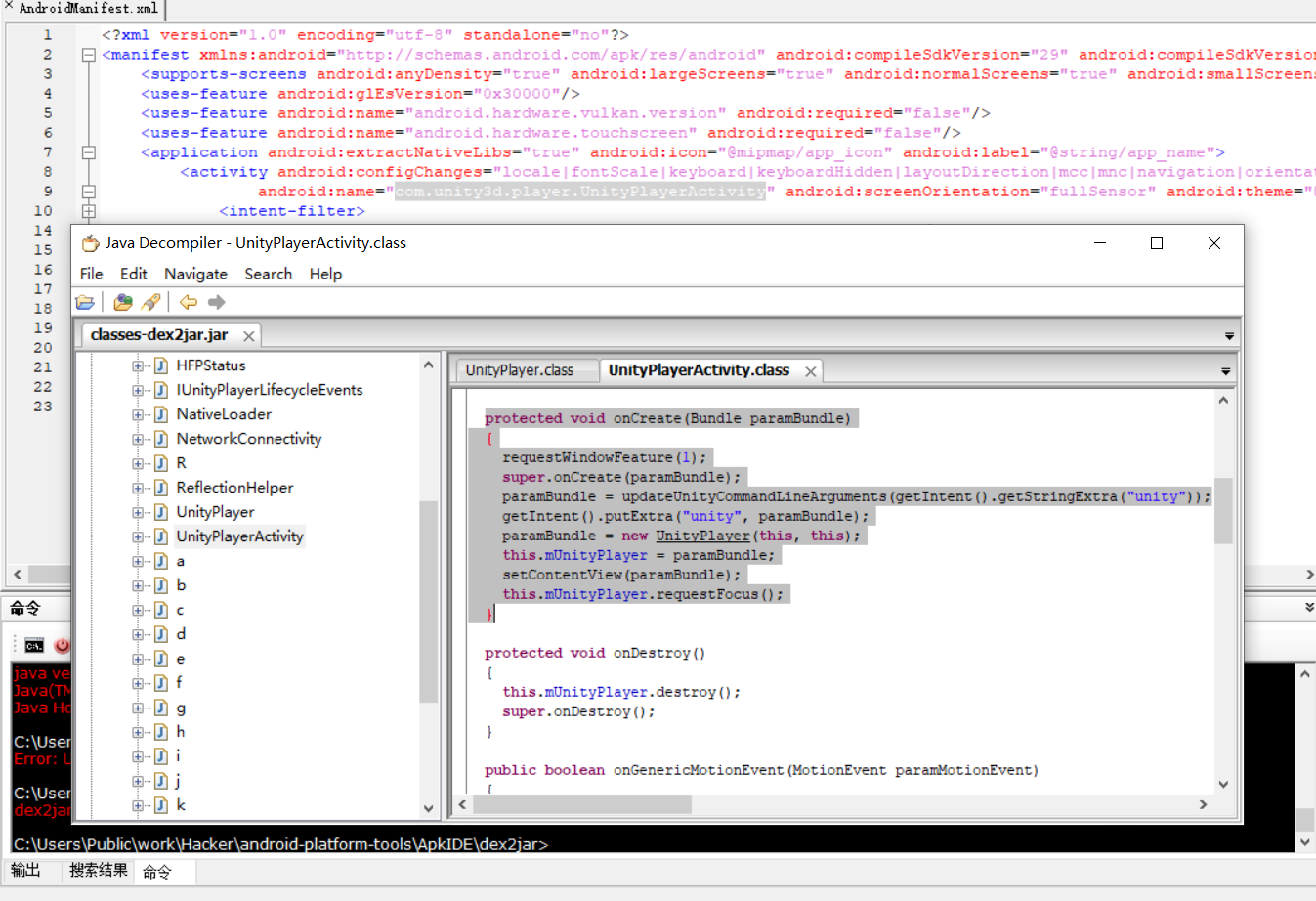Click the Search pencil toolbar icon
Viewport: 1316px width, 901px height.
pyautogui.click(x=150, y=302)
